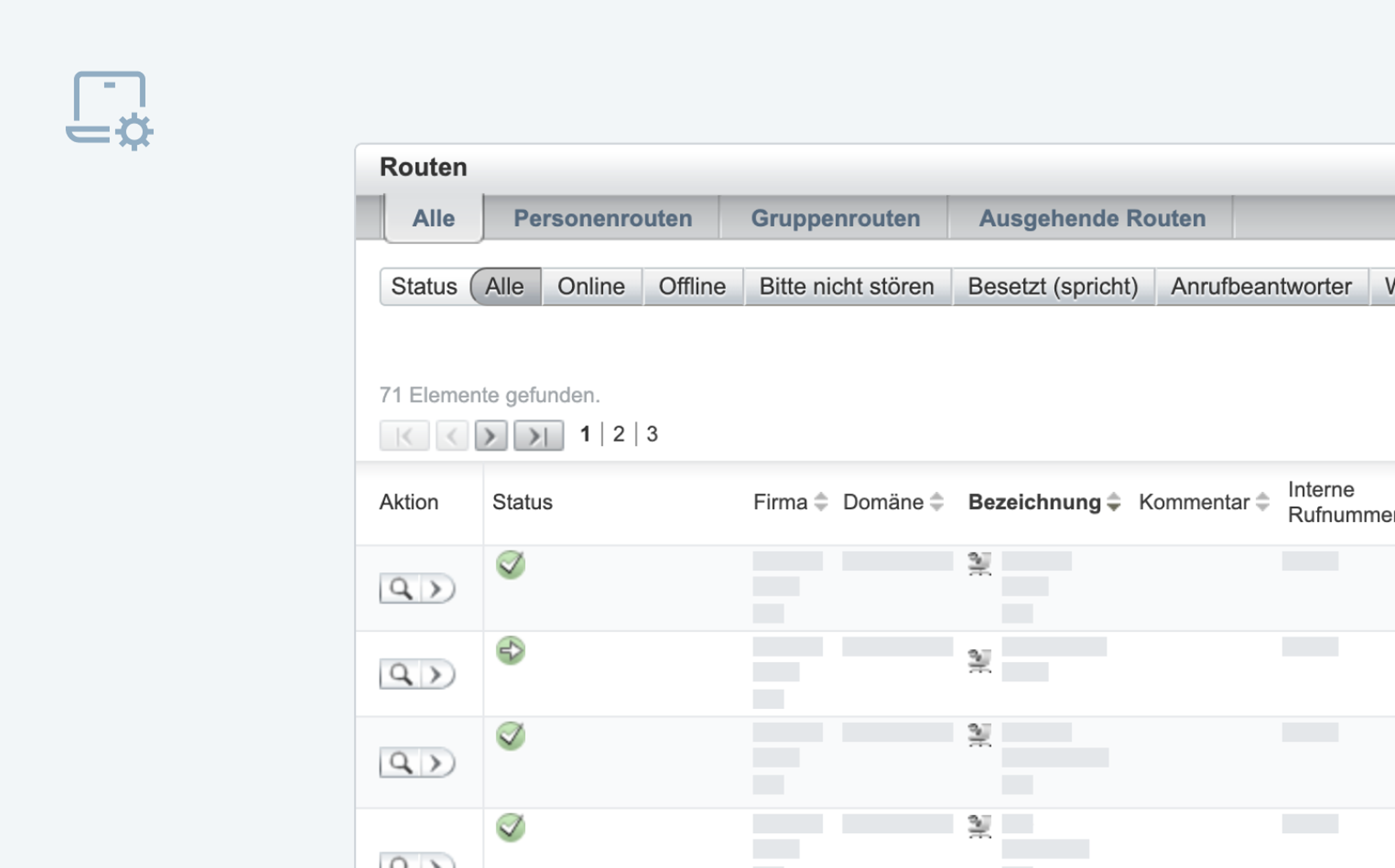Click office chair icon in first row
Viewport: 1395px width, 868px height.
pos(979,563)
